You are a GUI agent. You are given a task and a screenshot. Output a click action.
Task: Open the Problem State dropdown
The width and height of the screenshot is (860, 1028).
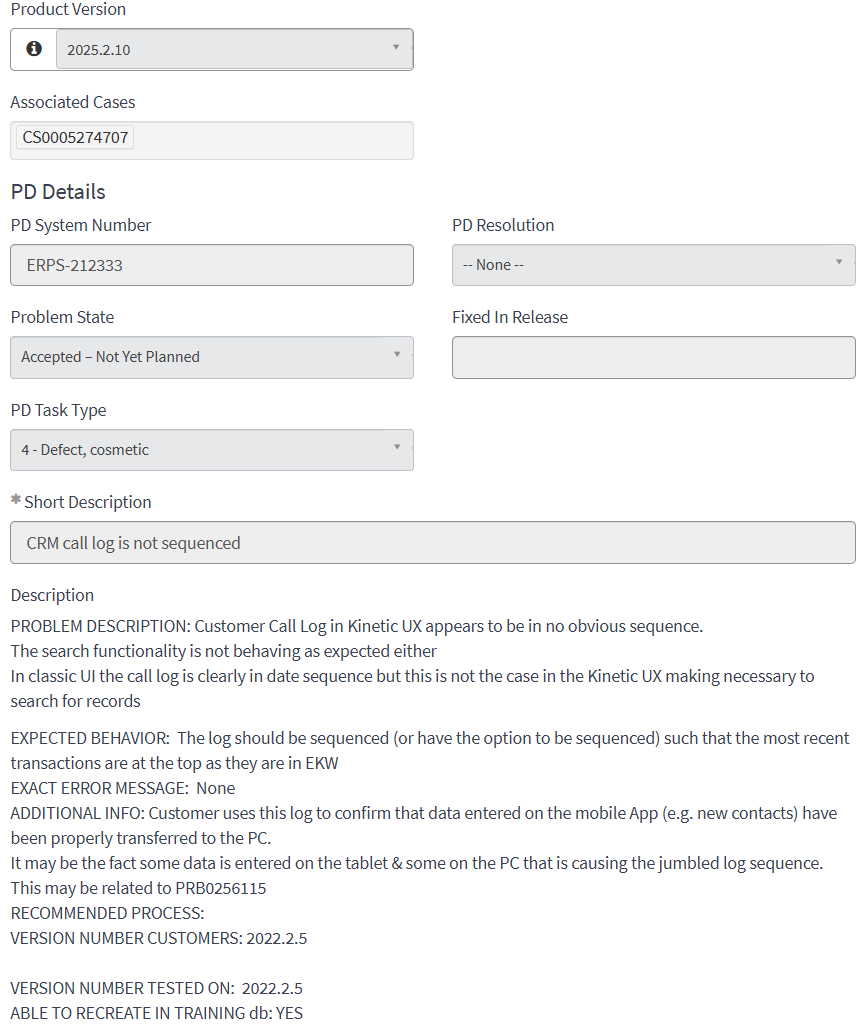pos(212,357)
